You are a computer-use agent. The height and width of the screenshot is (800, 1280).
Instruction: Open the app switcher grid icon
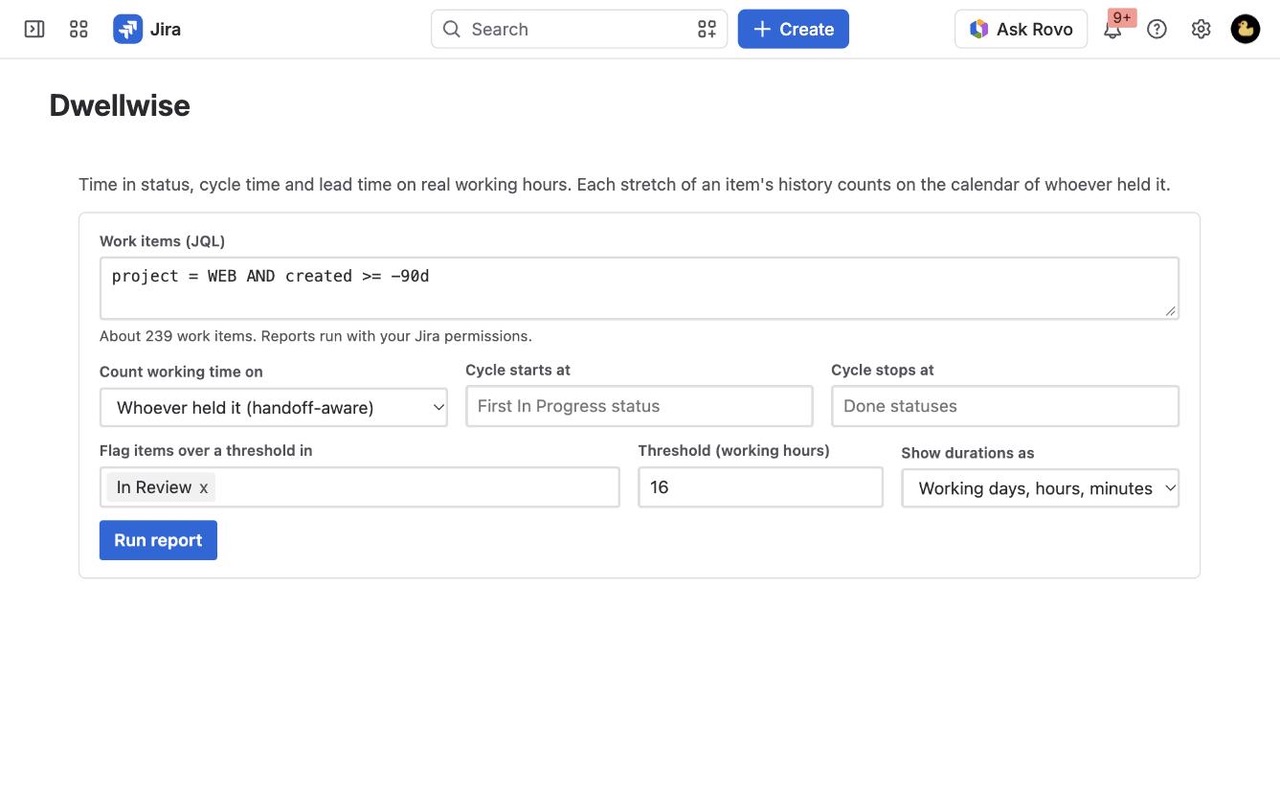(x=79, y=29)
